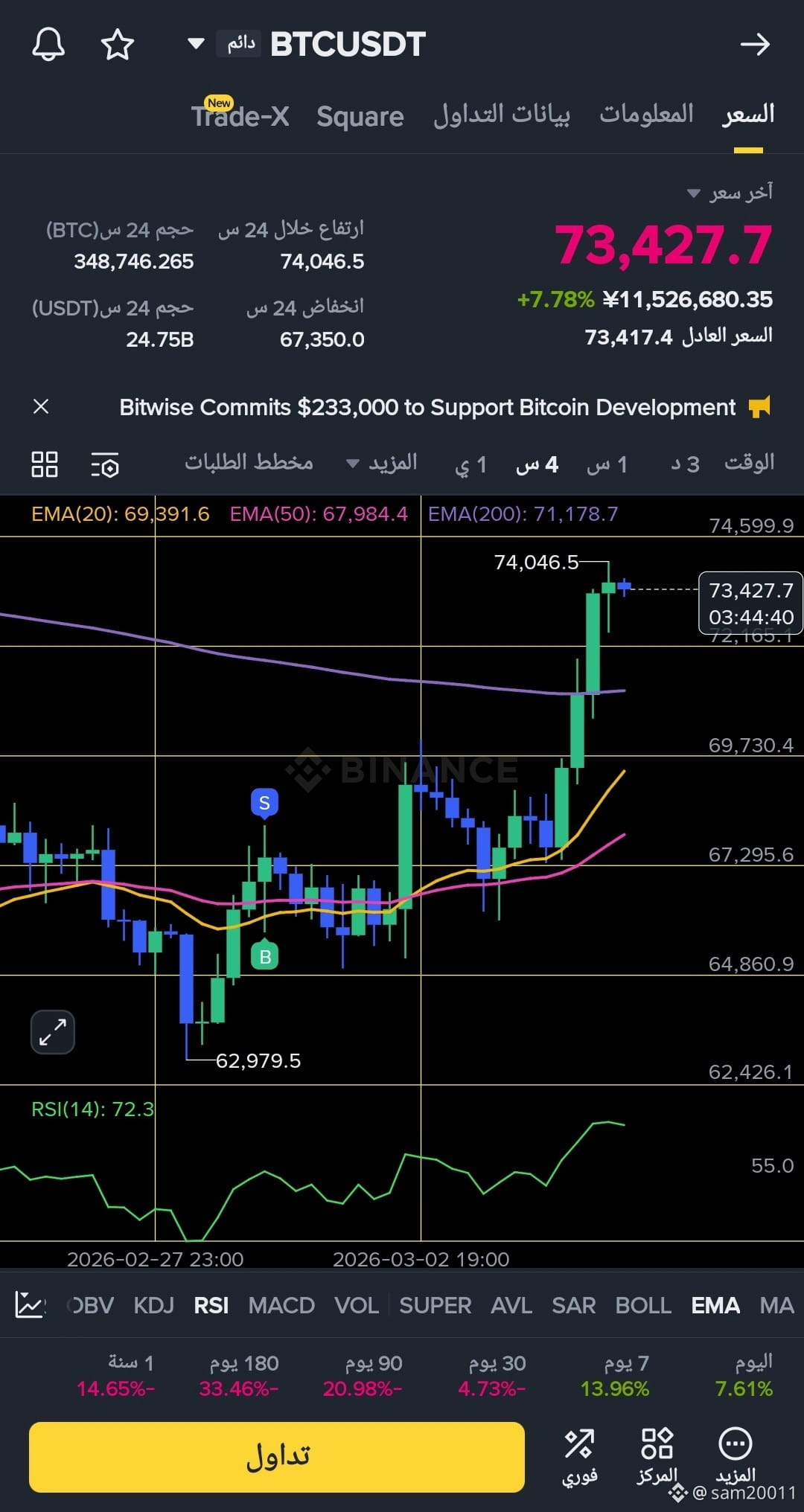The width and height of the screenshot is (804, 1512).
Task: Tap the 180 يوم performance value
Action: 239,1388
